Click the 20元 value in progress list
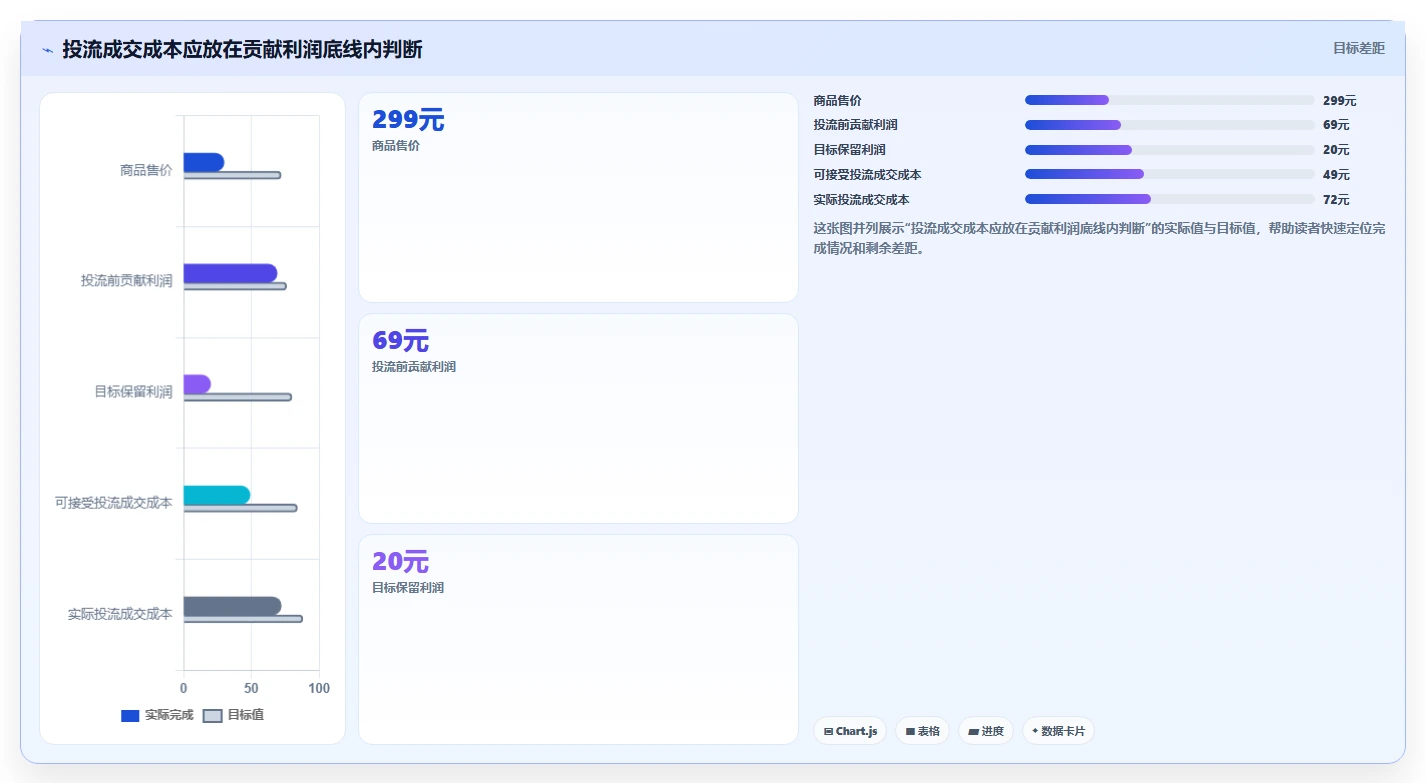The image size is (1426, 783). (x=1336, y=150)
